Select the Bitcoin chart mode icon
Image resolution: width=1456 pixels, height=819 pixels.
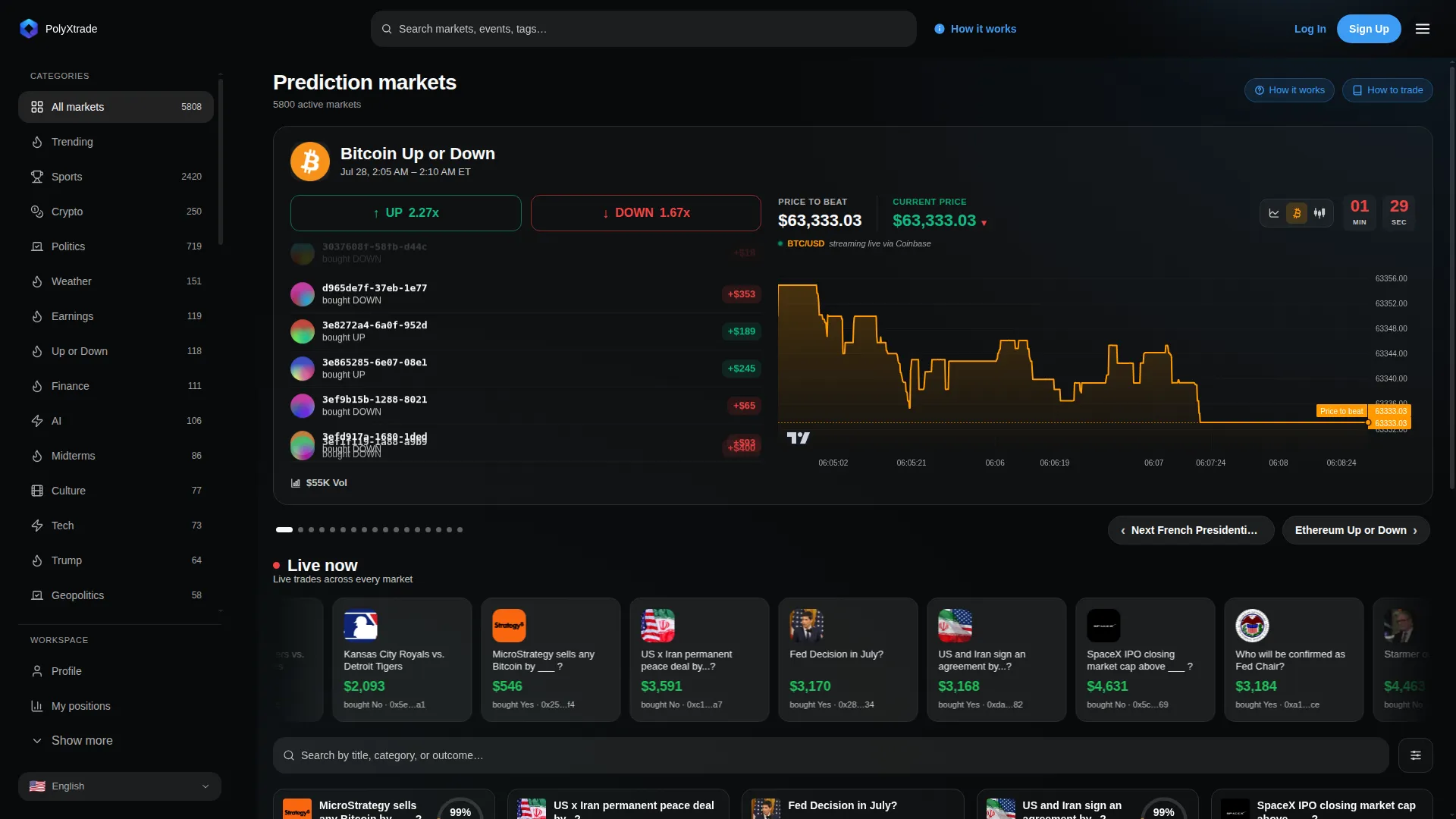pyautogui.click(x=1297, y=213)
